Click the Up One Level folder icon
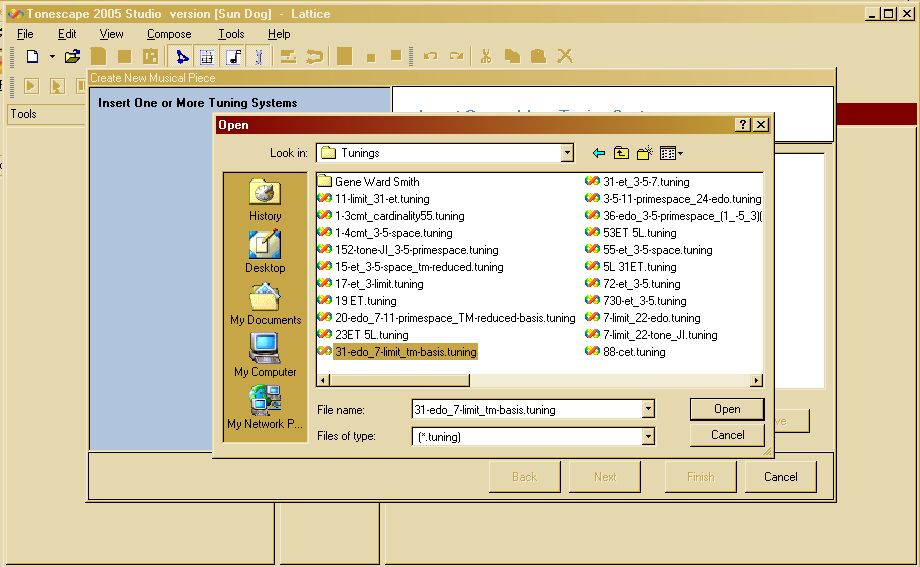 (x=621, y=153)
